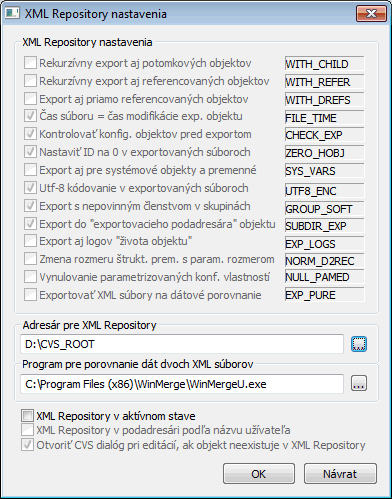Toggle Vynulovanie parametrizovaných konf. vlastností checkbox
Viewport: 392px width, 499px height.
(x=30, y=277)
